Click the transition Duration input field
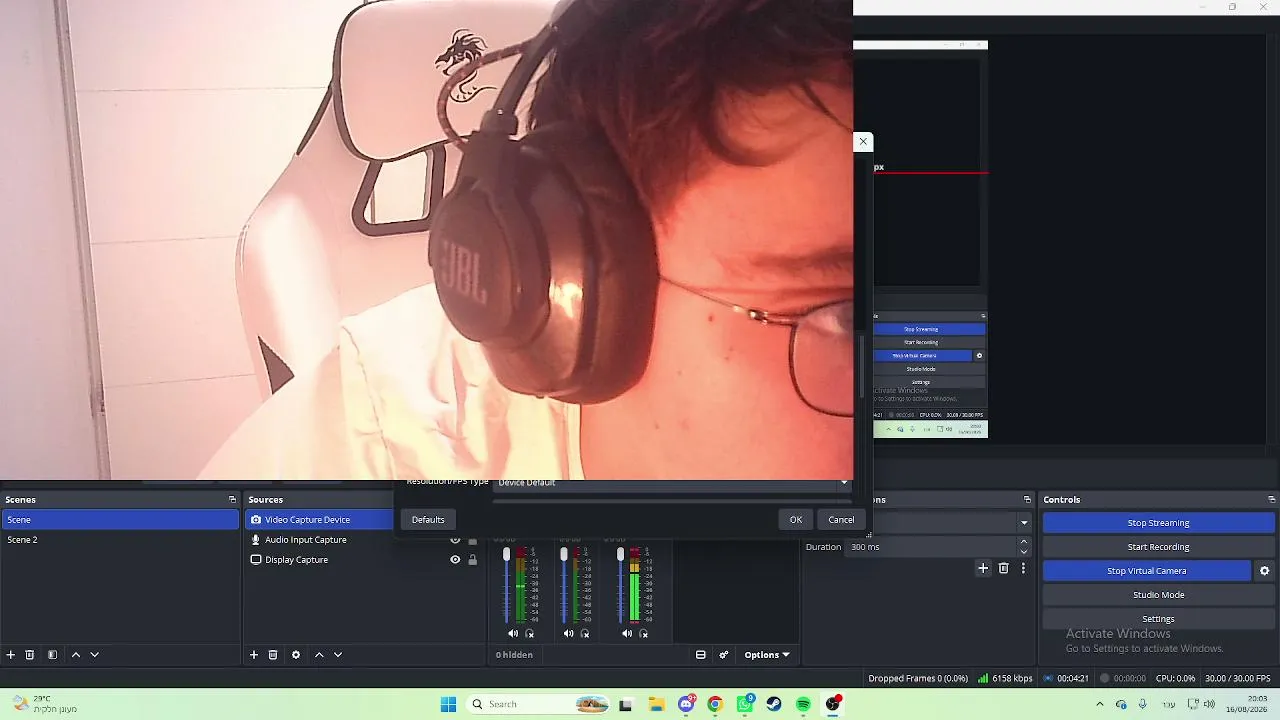This screenshot has height=720, width=1280. (x=932, y=547)
